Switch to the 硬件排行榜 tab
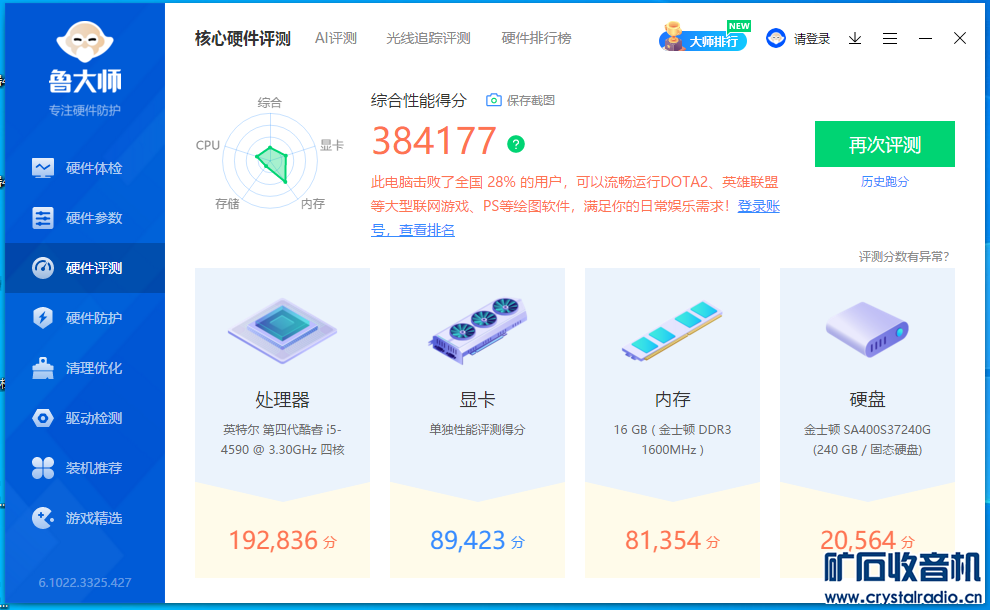990x610 pixels. [536, 39]
